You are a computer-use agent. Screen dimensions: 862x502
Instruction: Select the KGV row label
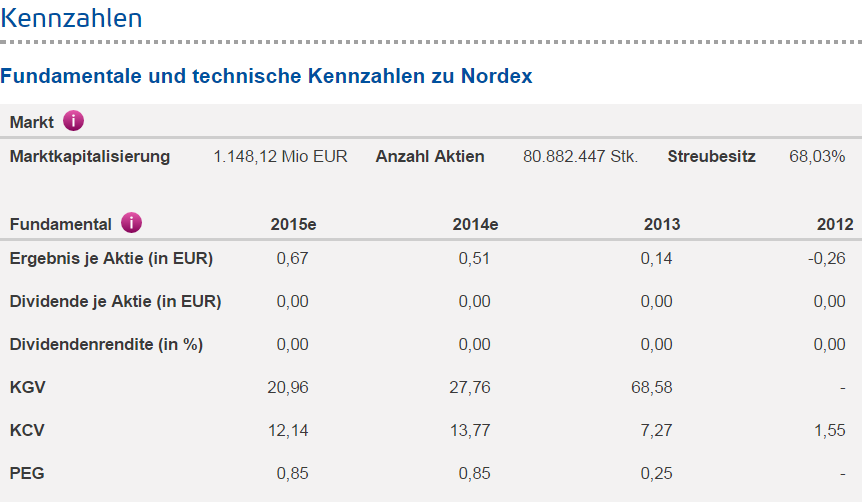coord(27,387)
